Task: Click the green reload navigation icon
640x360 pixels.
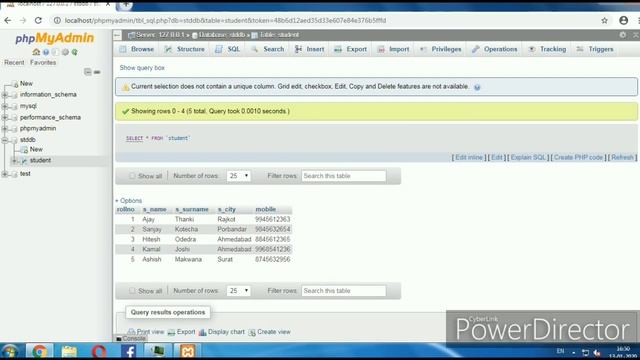Action: (75, 52)
